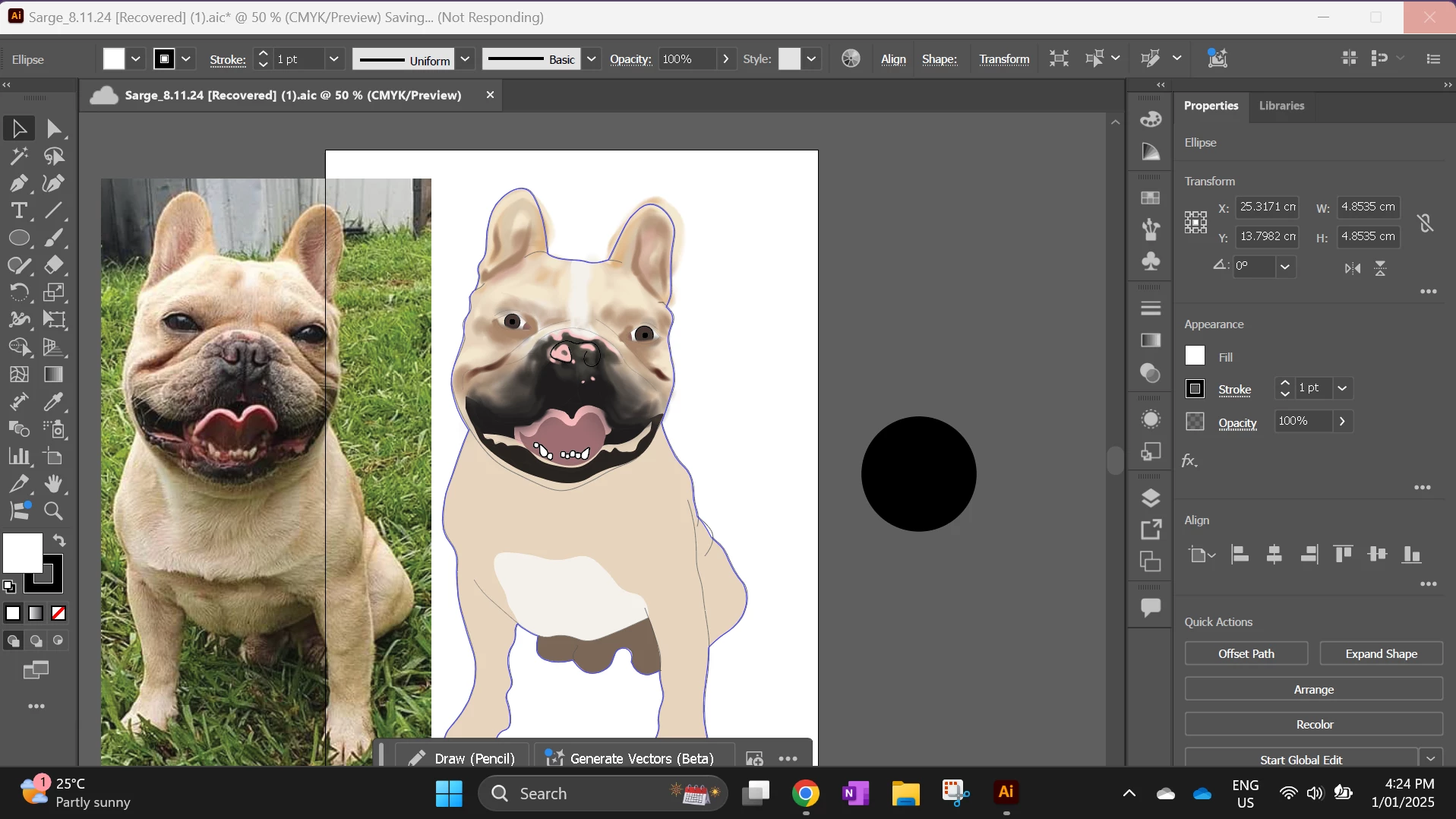
Task: Open the Symbols panel club icon
Action: (x=1151, y=261)
